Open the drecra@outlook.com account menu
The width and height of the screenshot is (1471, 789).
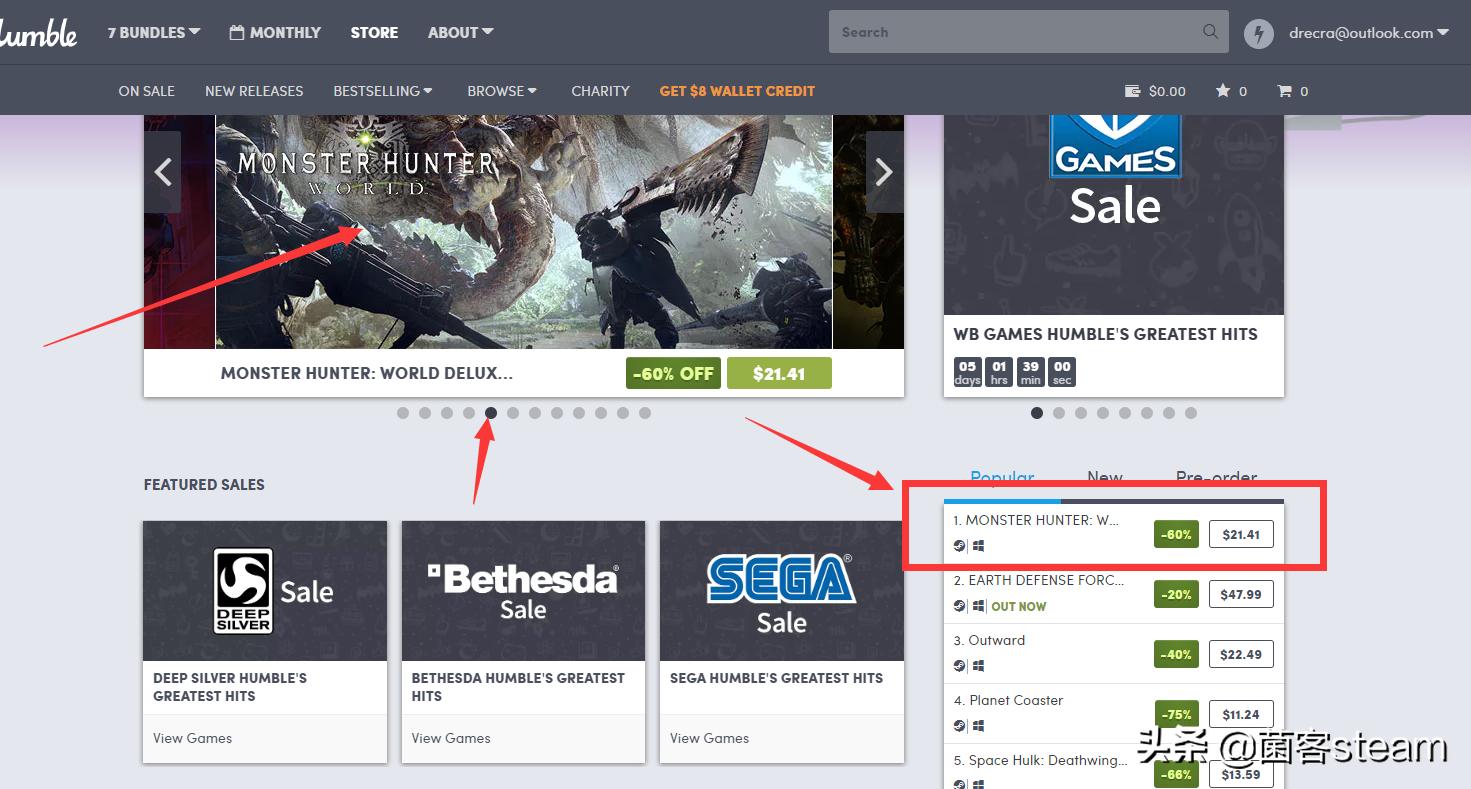[x=1369, y=33]
